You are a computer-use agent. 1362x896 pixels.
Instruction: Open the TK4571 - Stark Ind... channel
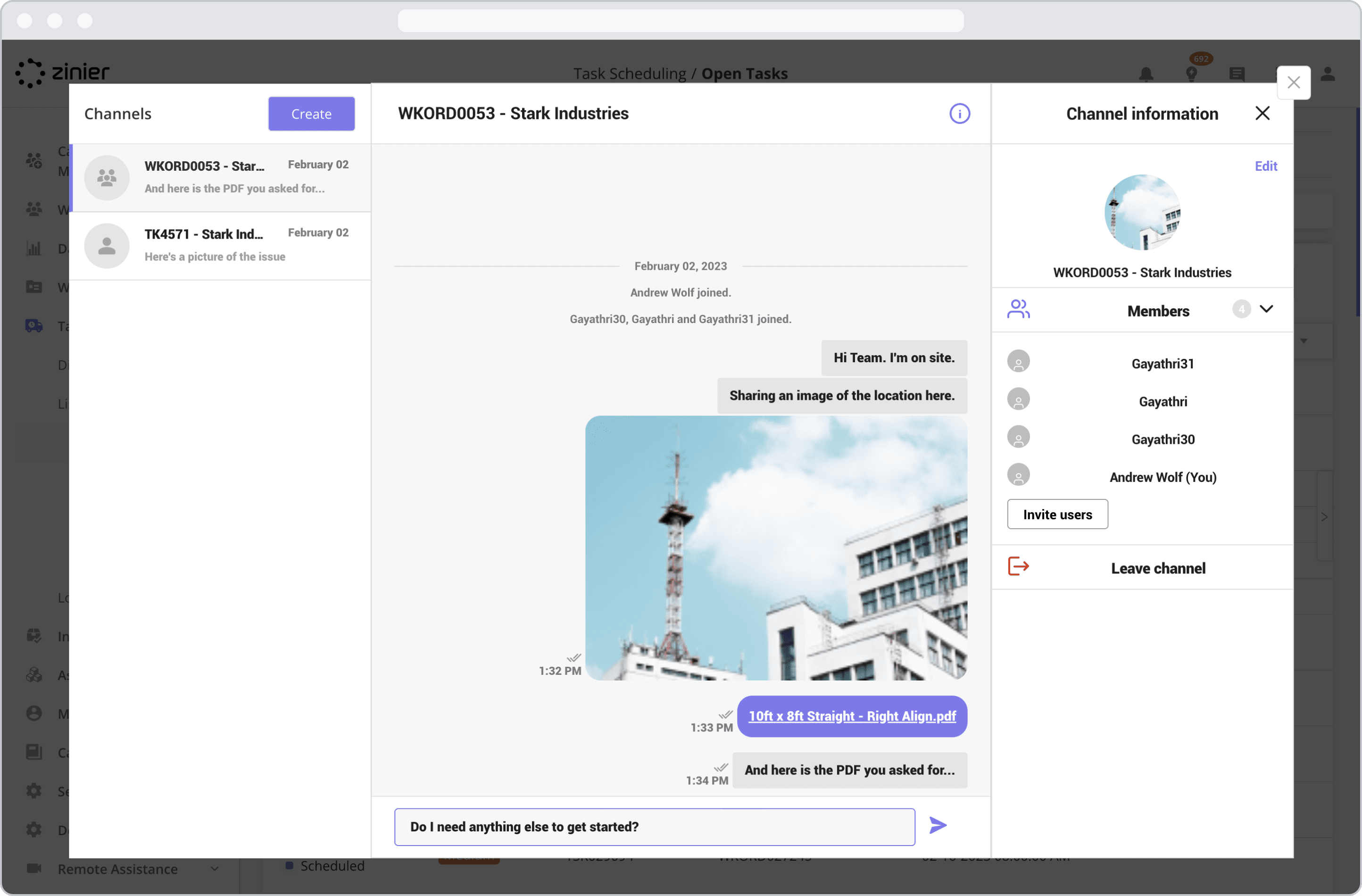[220, 246]
